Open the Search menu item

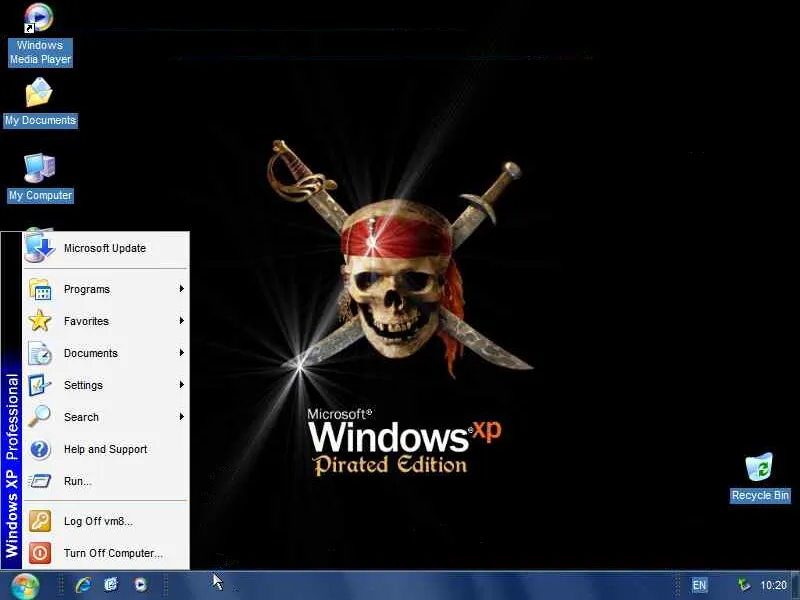click(x=106, y=417)
